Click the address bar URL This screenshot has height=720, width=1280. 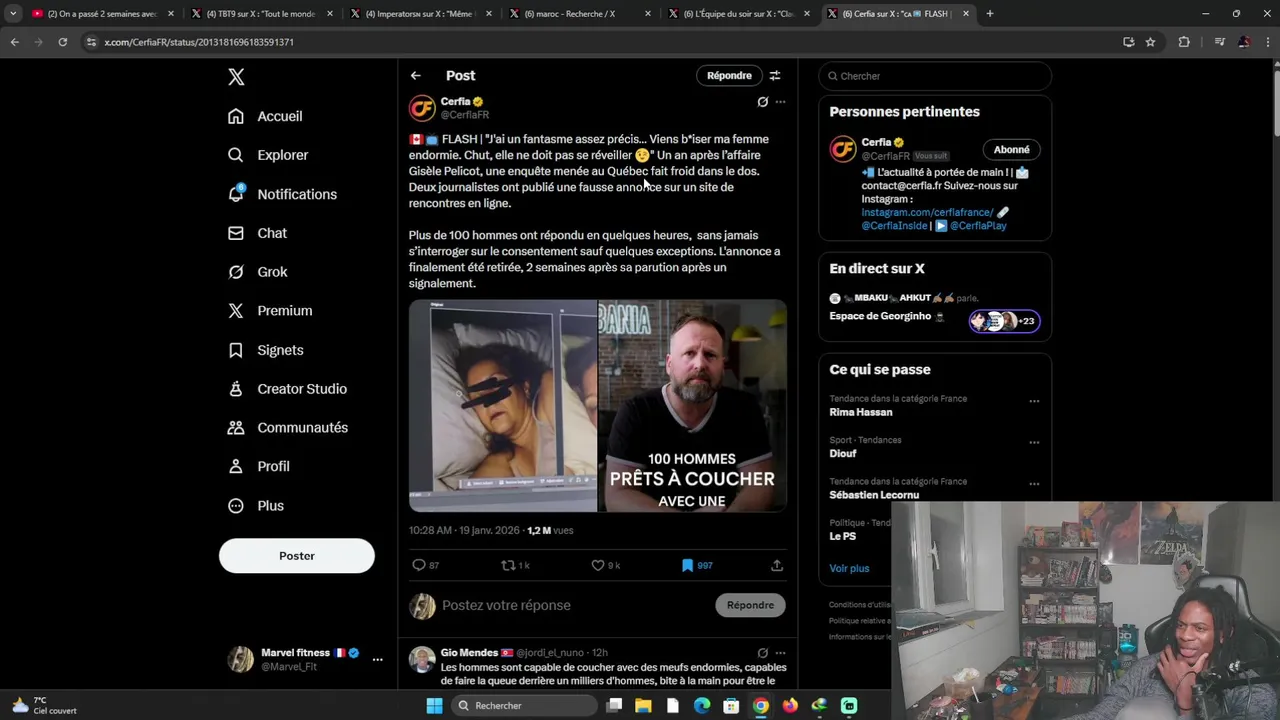click(199, 42)
